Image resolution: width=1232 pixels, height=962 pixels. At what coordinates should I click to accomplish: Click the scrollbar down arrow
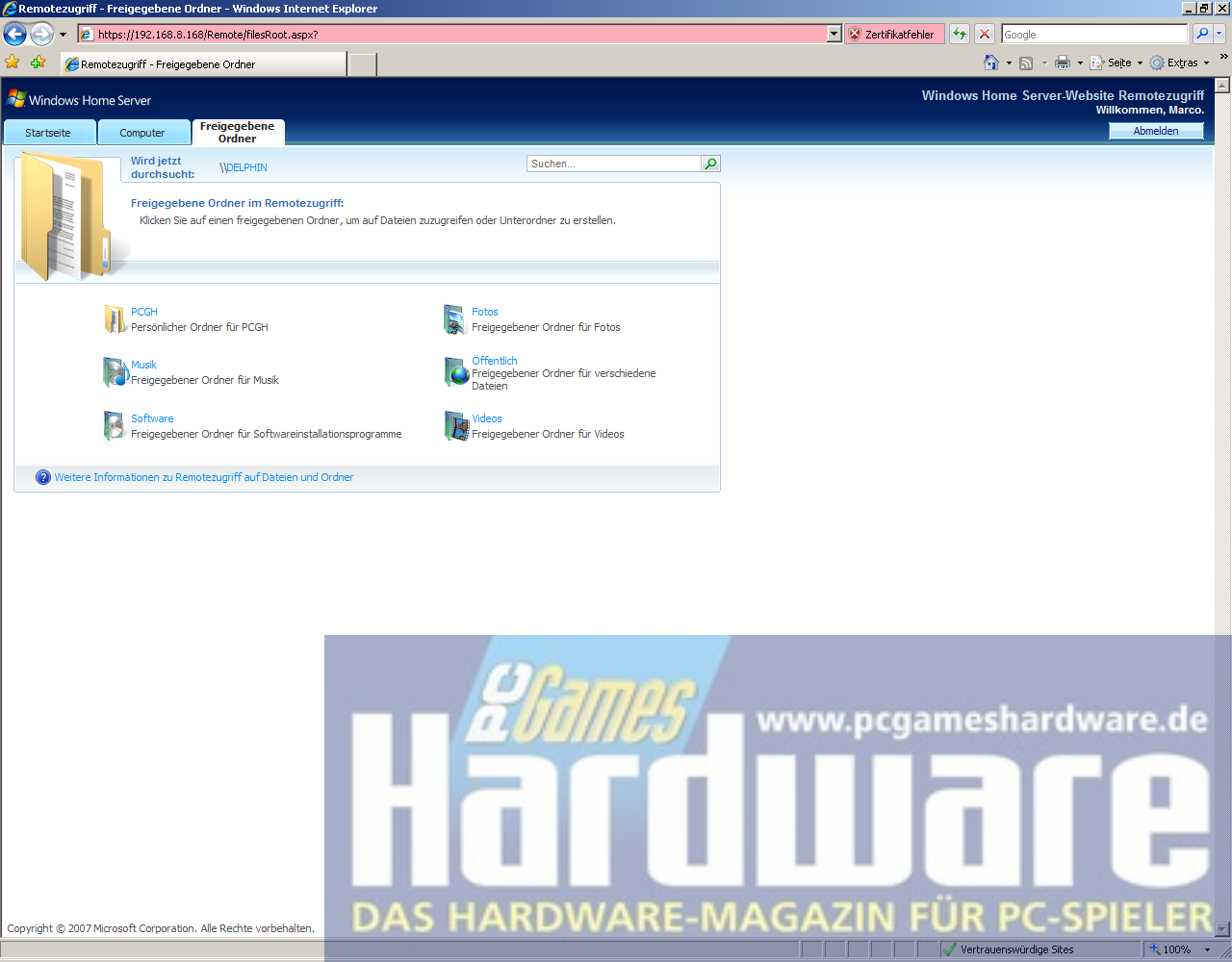point(1222,929)
